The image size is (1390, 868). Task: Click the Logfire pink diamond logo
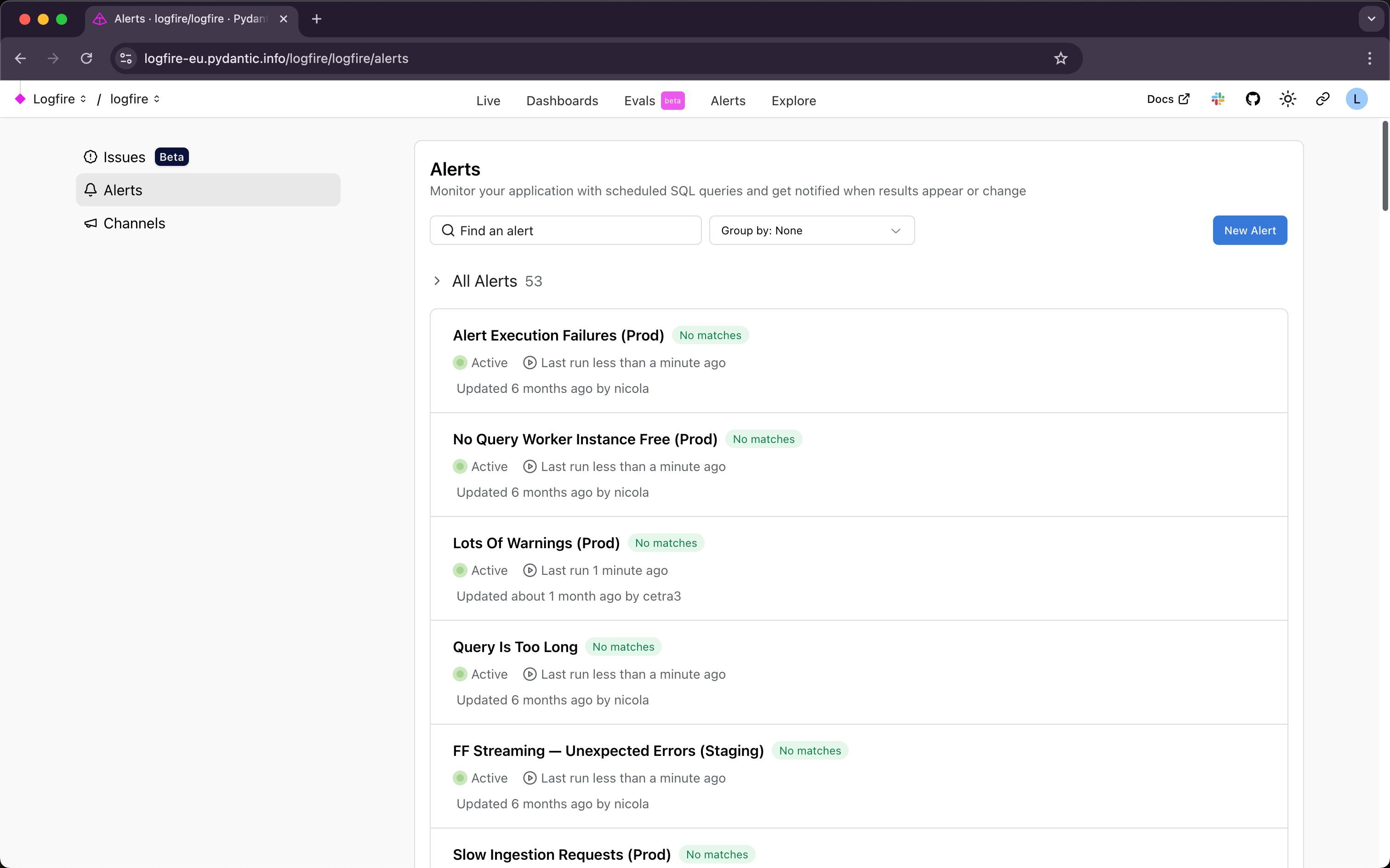tap(20, 99)
